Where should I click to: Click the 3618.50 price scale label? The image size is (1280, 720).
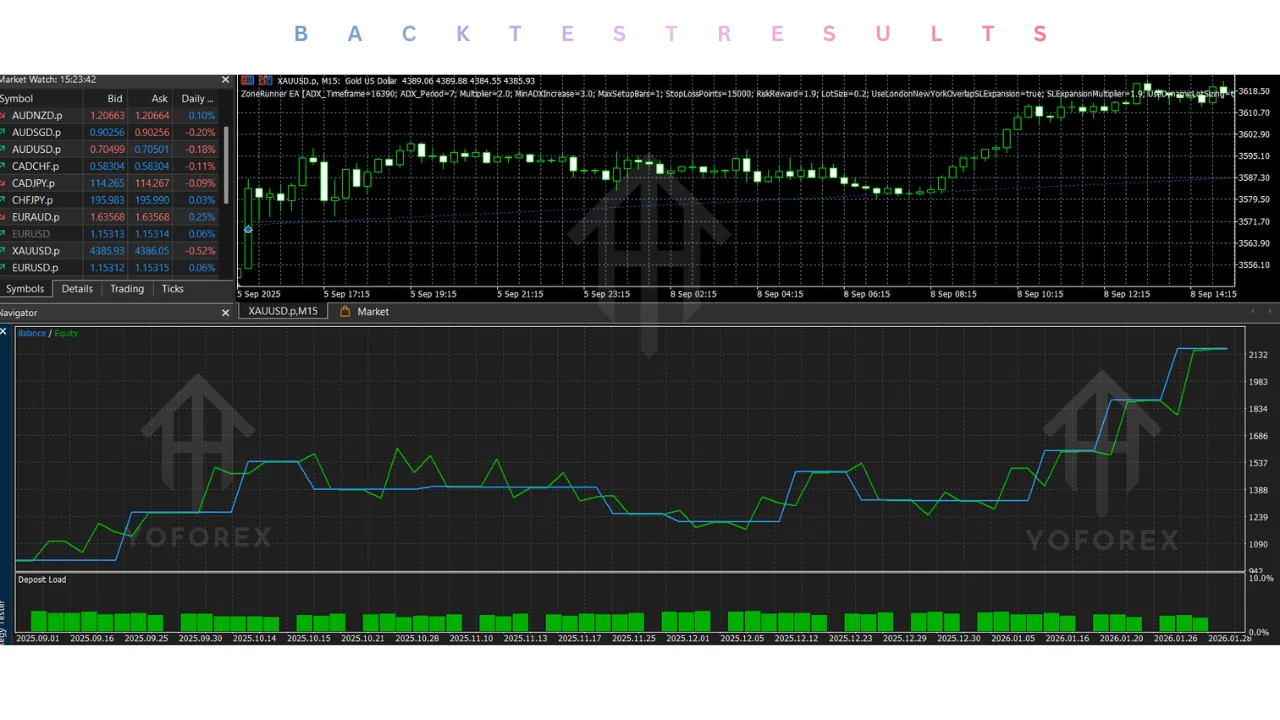(1254, 91)
